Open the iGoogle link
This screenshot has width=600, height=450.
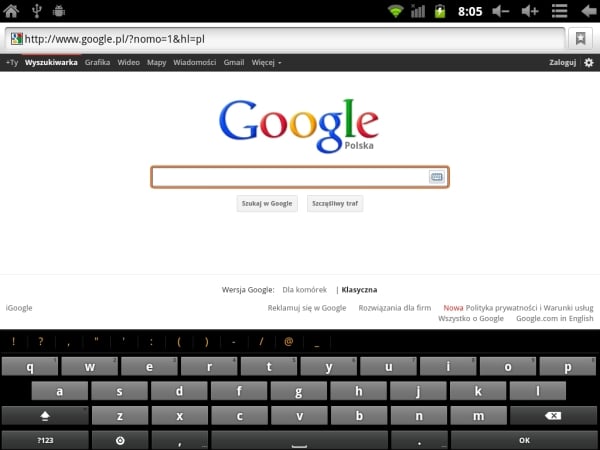tap(19, 308)
